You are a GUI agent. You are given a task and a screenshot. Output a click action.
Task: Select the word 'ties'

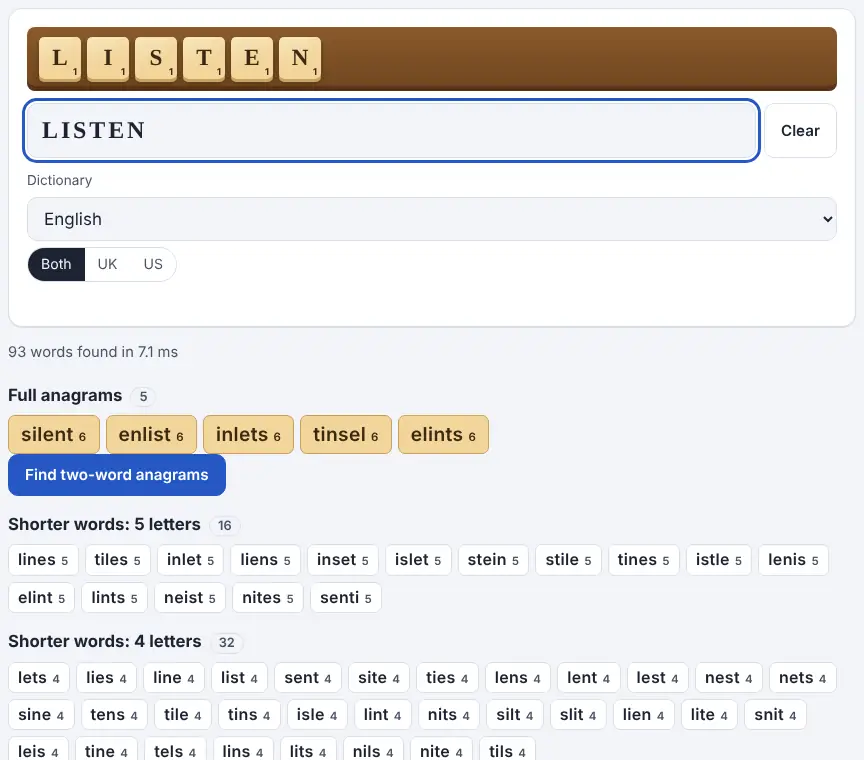(447, 678)
